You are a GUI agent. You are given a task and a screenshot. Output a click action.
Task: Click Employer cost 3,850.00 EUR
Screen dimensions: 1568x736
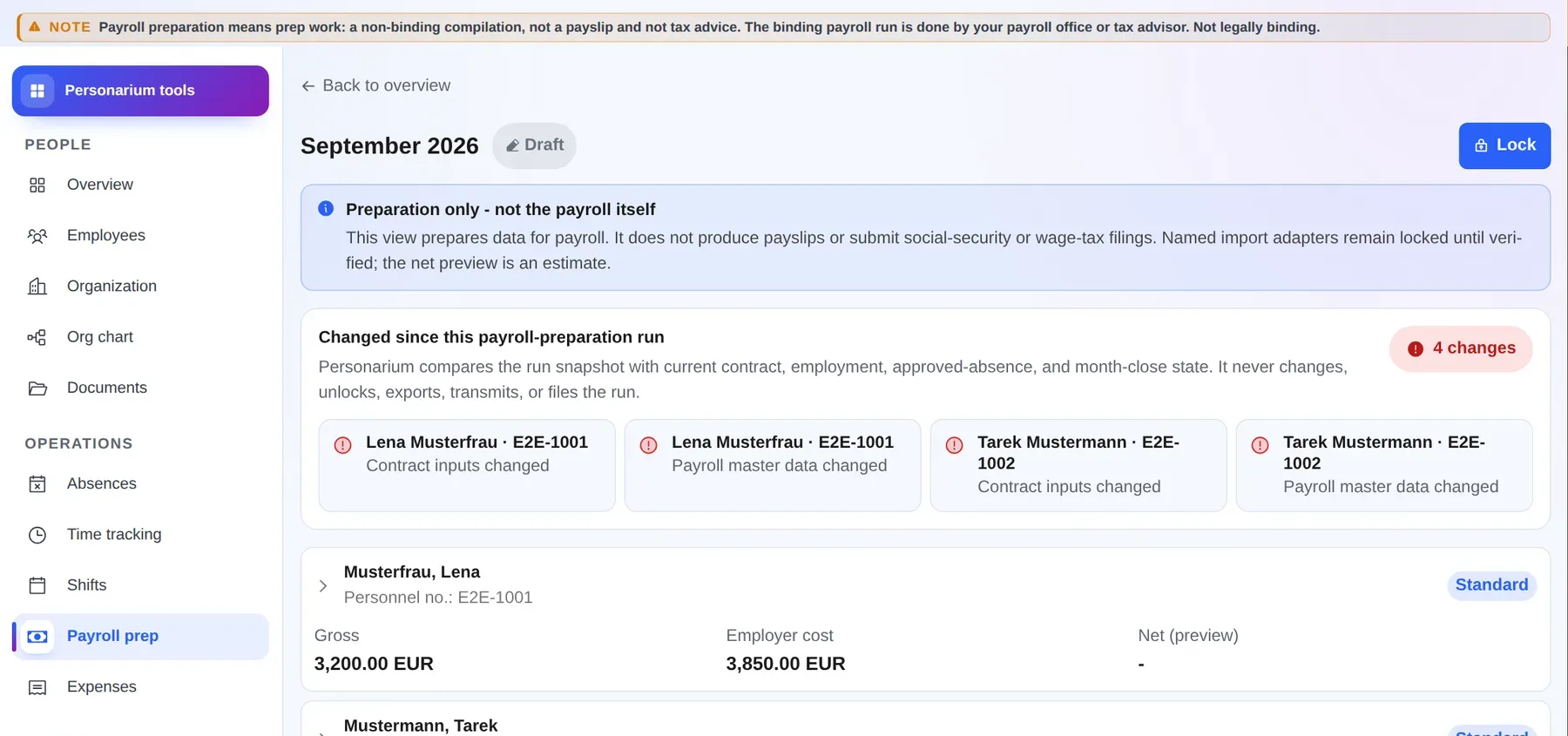786,664
